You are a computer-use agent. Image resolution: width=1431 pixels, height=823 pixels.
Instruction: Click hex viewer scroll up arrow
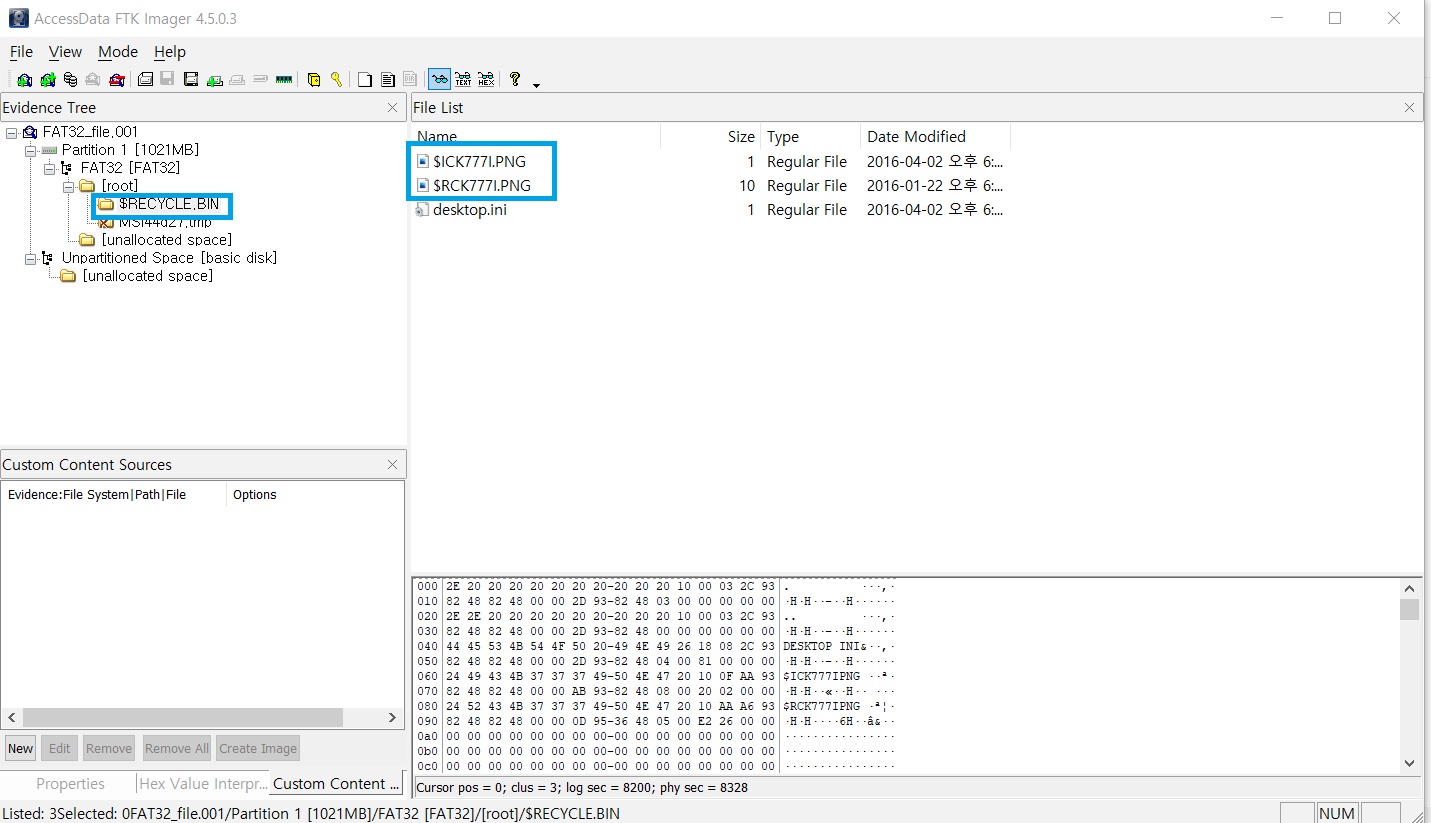click(1409, 589)
